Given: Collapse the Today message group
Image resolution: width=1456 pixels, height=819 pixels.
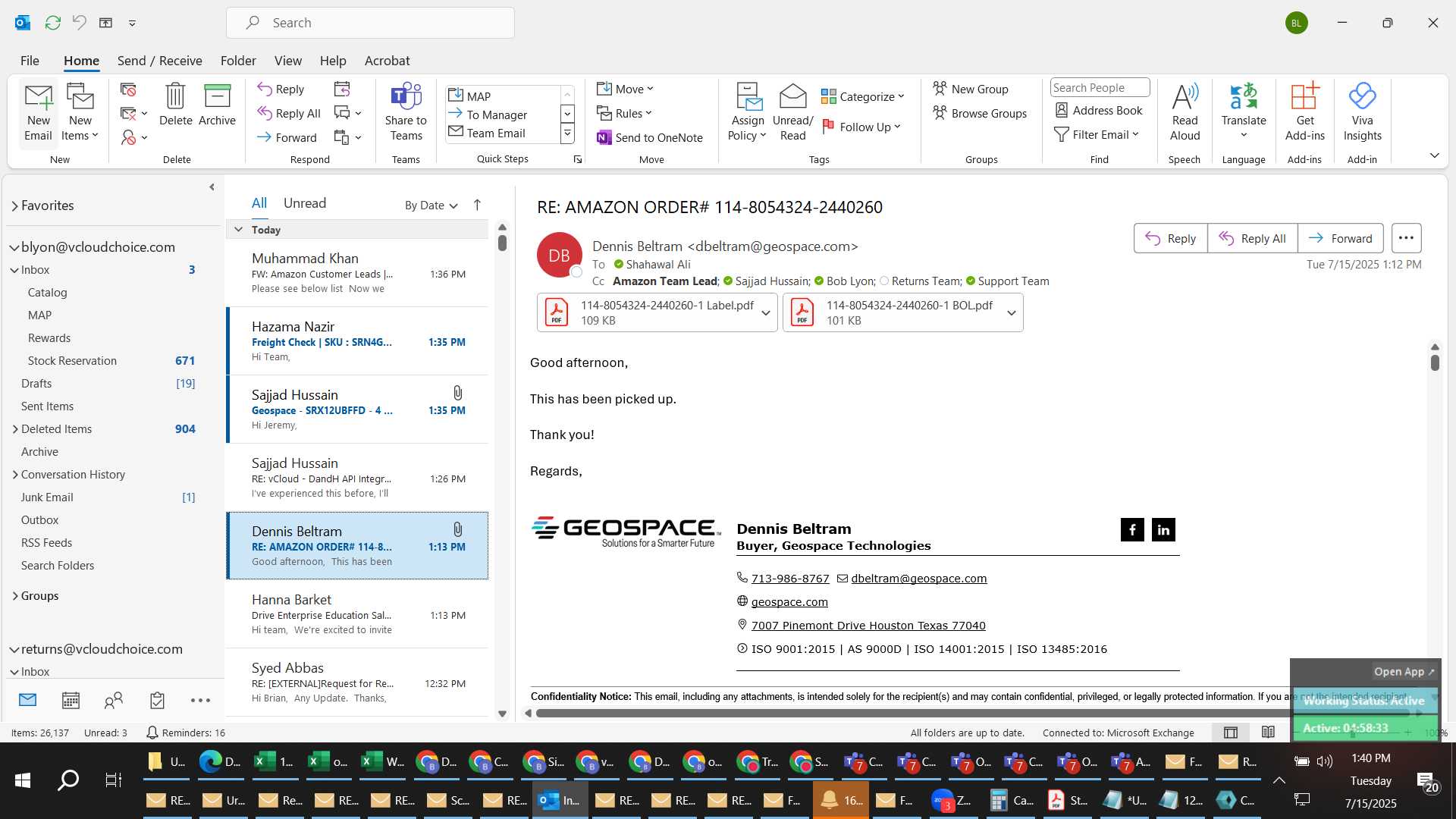Looking at the screenshot, I should point(238,230).
